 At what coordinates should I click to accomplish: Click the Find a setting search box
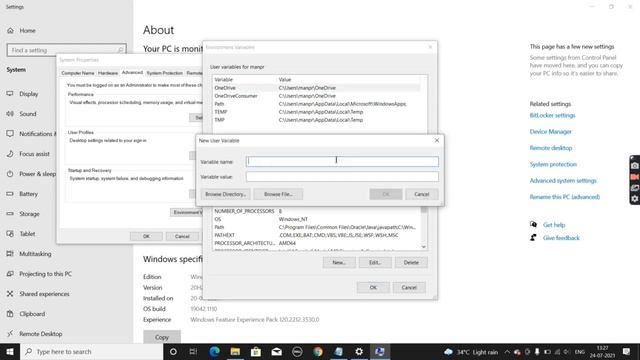click(67, 50)
